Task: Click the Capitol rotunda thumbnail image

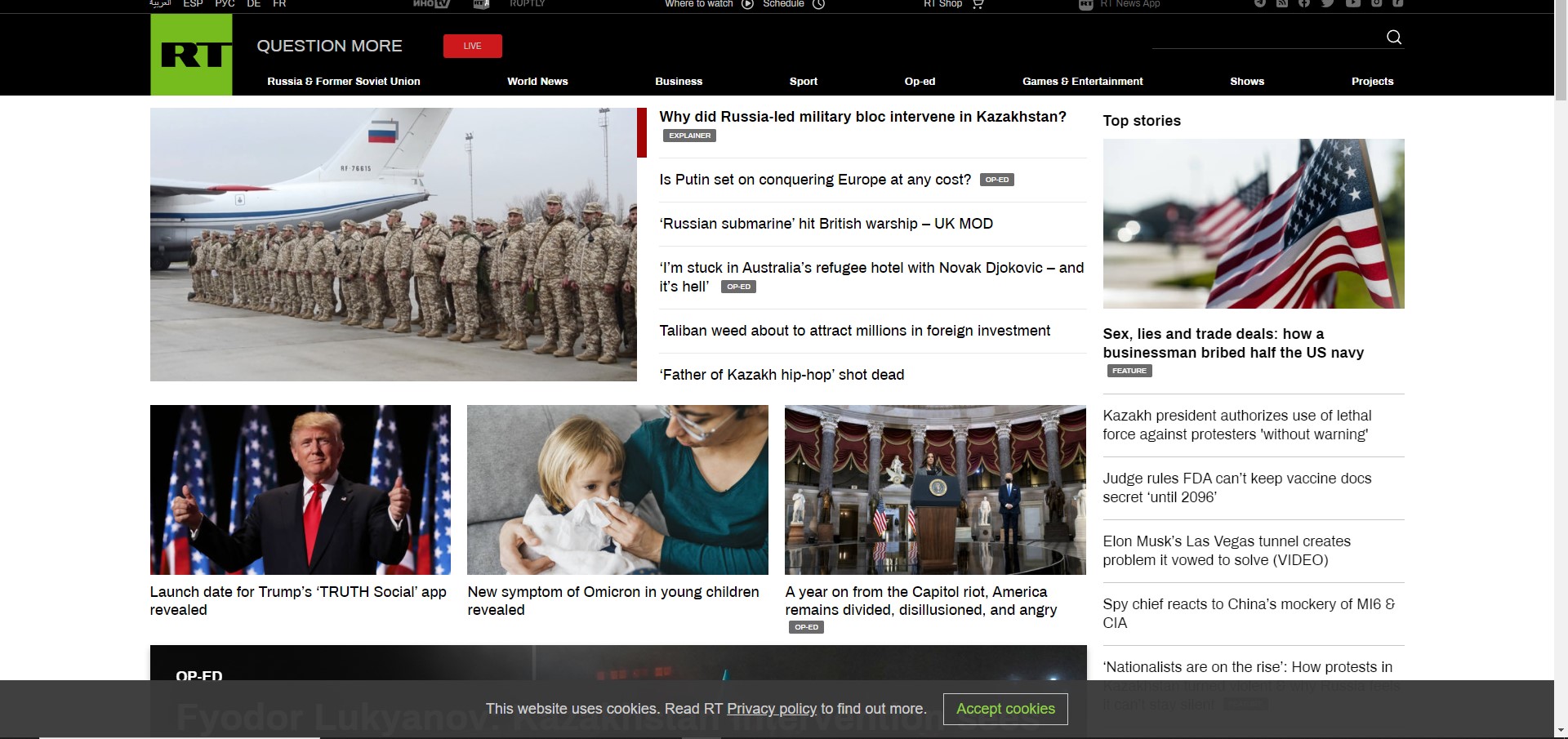Action: [x=935, y=490]
